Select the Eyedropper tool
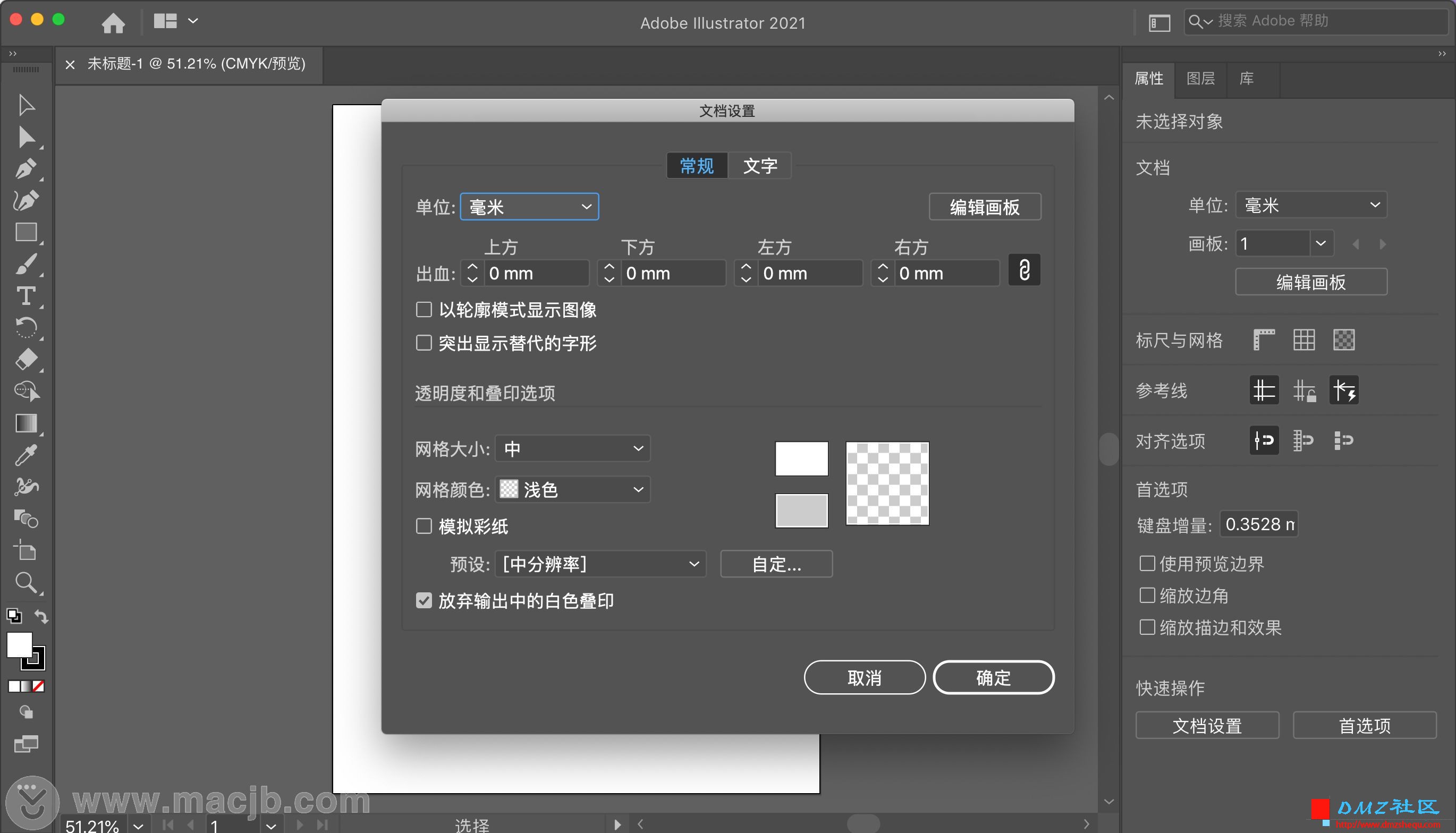The height and width of the screenshot is (833, 1456). 26,455
